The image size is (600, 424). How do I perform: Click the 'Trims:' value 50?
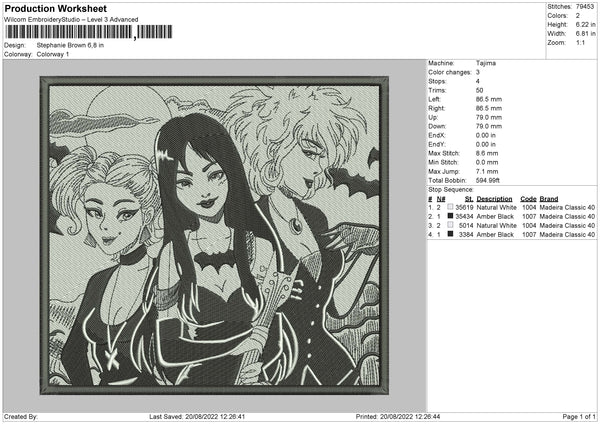click(479, 90)
